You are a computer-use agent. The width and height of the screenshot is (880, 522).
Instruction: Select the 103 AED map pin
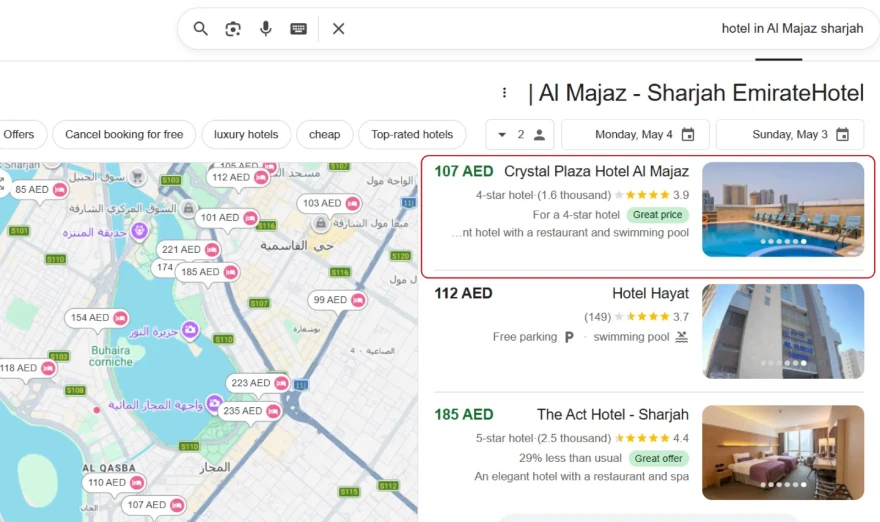[x=329, y=203]
